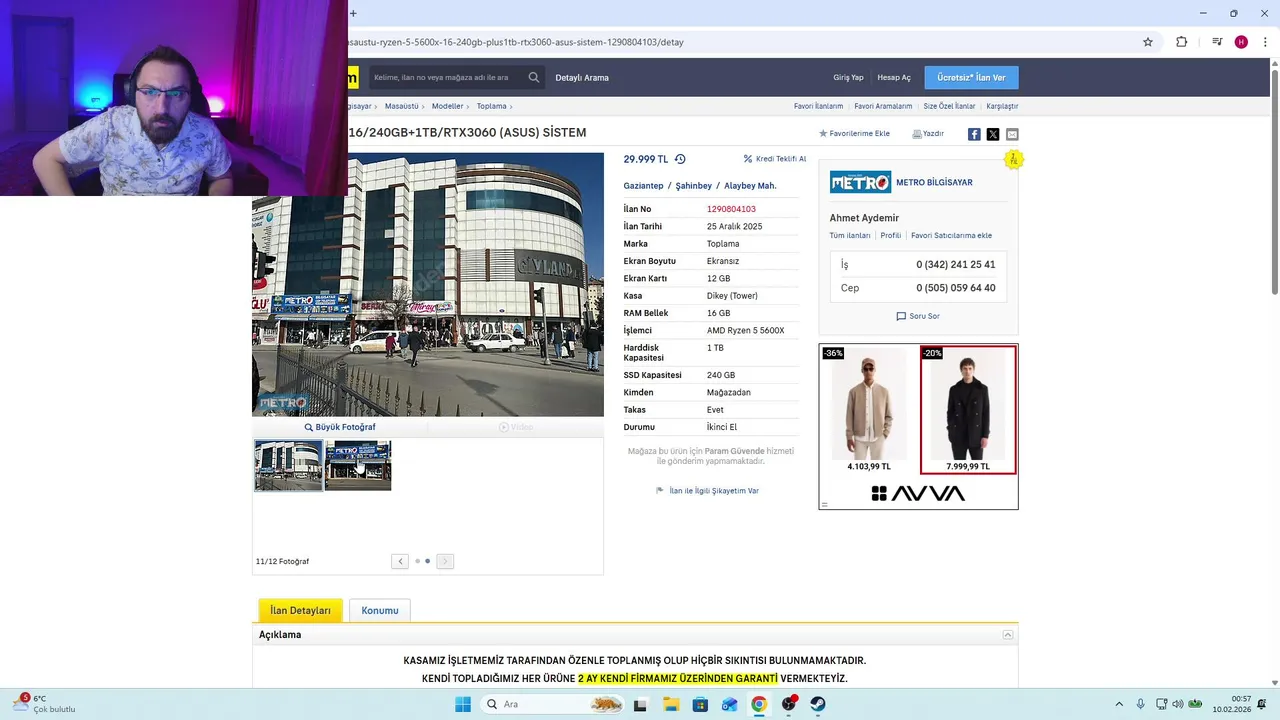Bookmark this page with the star icon
1280x720 pixels.
point(1148,42)
